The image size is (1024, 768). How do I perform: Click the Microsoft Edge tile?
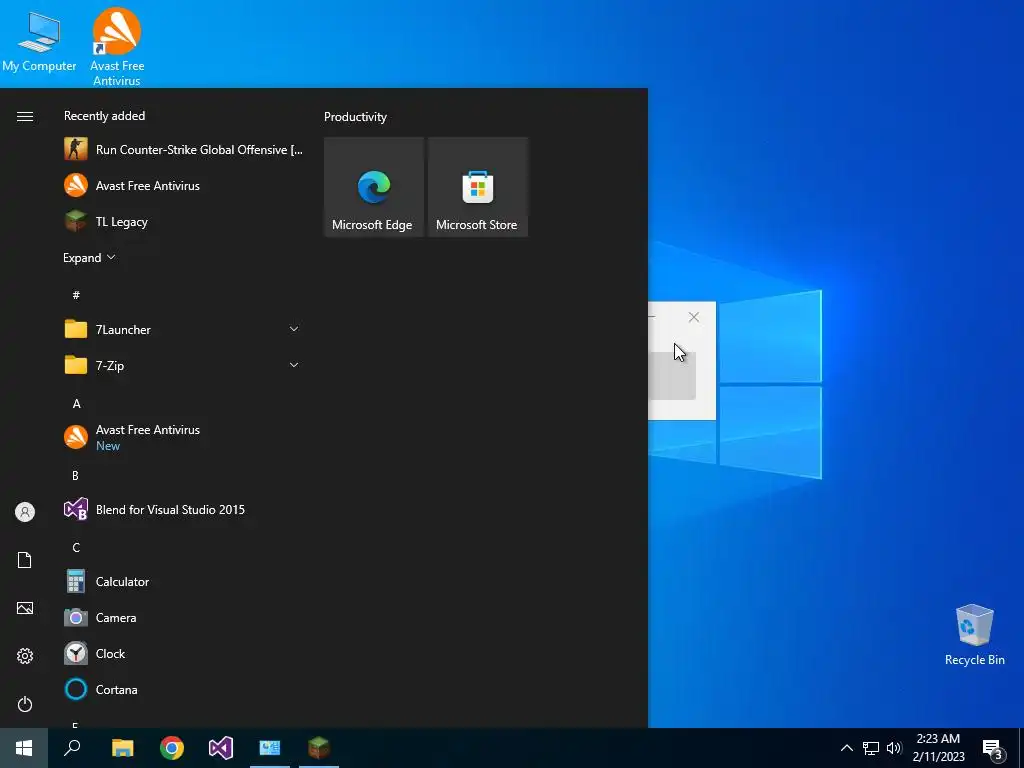point(374,187)
